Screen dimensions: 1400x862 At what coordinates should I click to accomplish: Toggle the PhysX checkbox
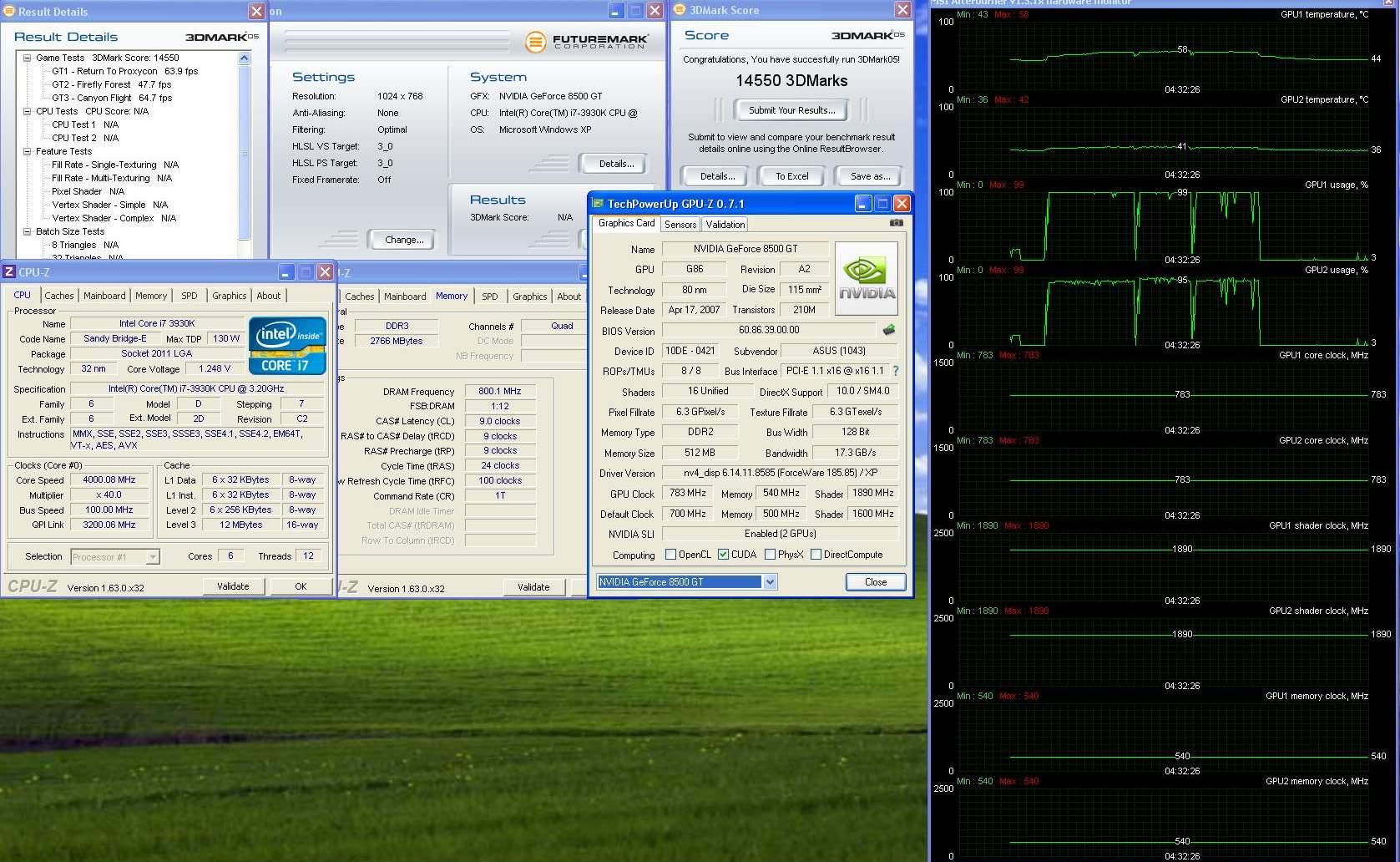[x=770, y=555]
